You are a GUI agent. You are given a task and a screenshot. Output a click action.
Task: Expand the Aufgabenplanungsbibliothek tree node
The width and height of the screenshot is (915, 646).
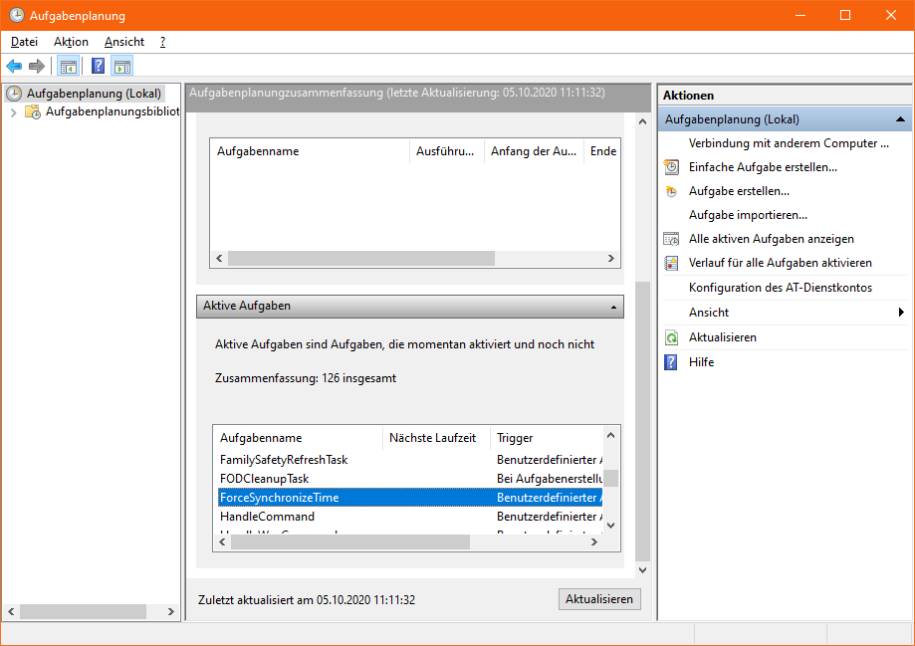(x=13, y=112)
